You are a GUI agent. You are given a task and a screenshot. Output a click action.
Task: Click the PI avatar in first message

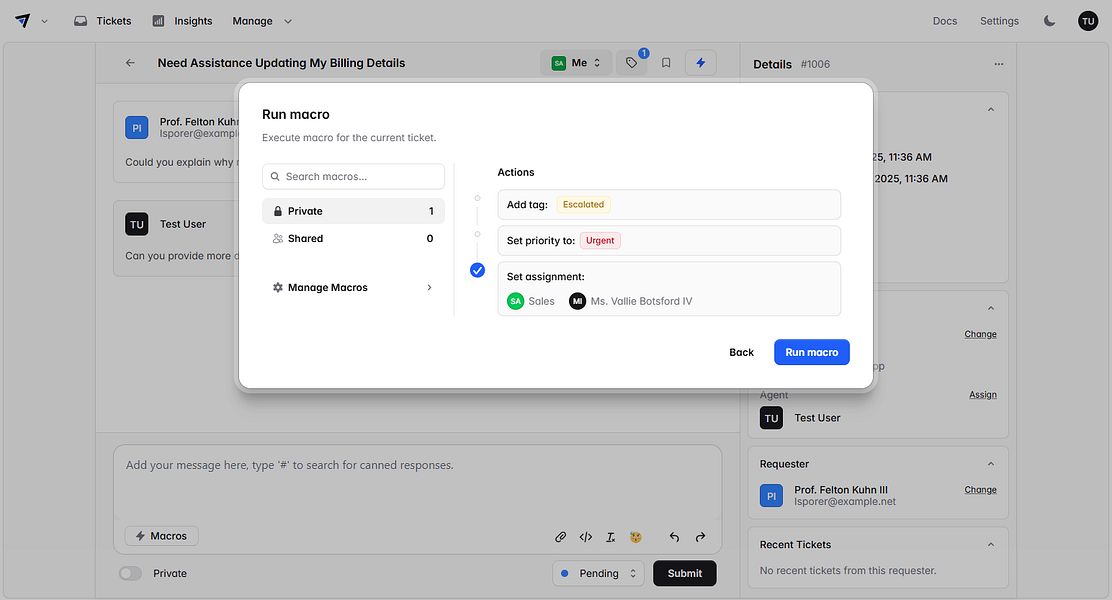coord(137,128)
